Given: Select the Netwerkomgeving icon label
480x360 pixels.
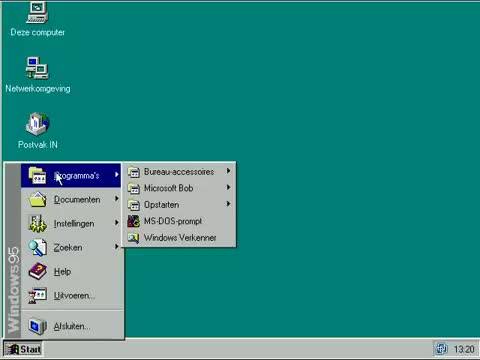Looking at the screenshot, I should point(38,89).
